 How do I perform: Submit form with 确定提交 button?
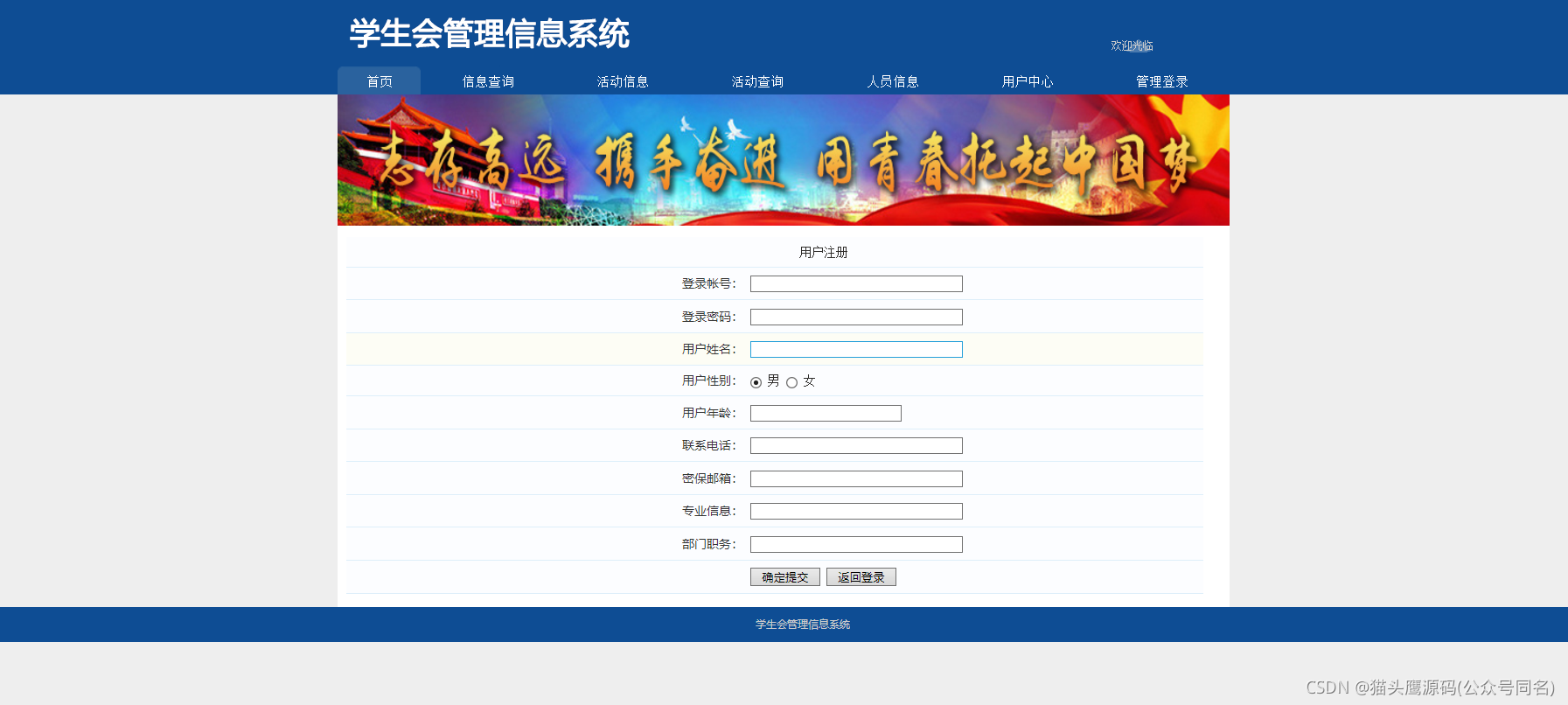tap(785, 577)
